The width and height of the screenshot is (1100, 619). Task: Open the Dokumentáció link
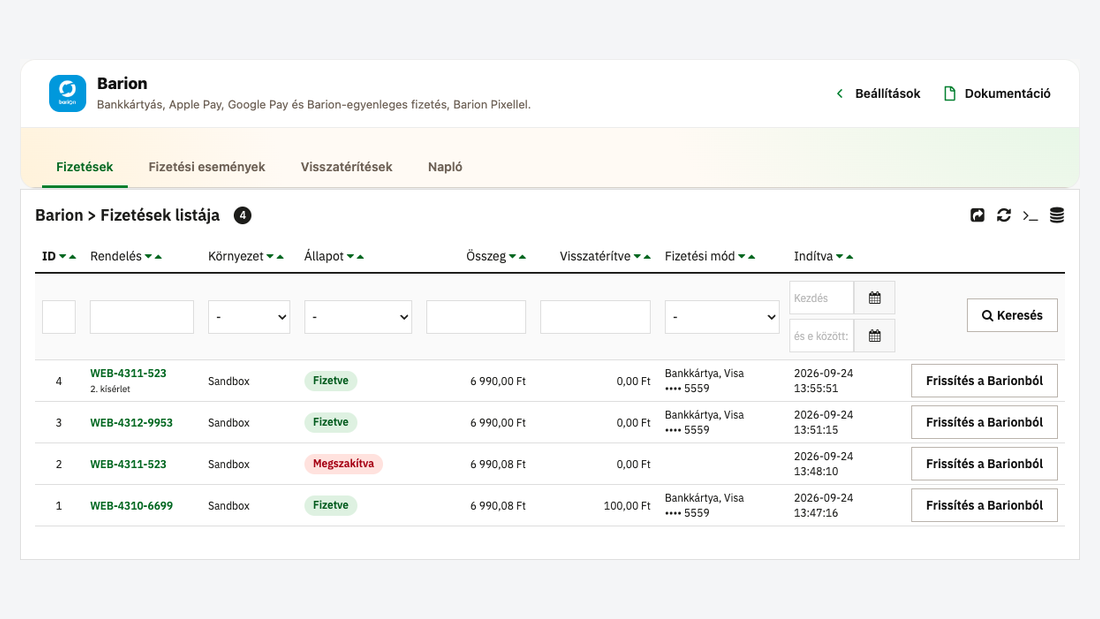[x=998, y=93]
